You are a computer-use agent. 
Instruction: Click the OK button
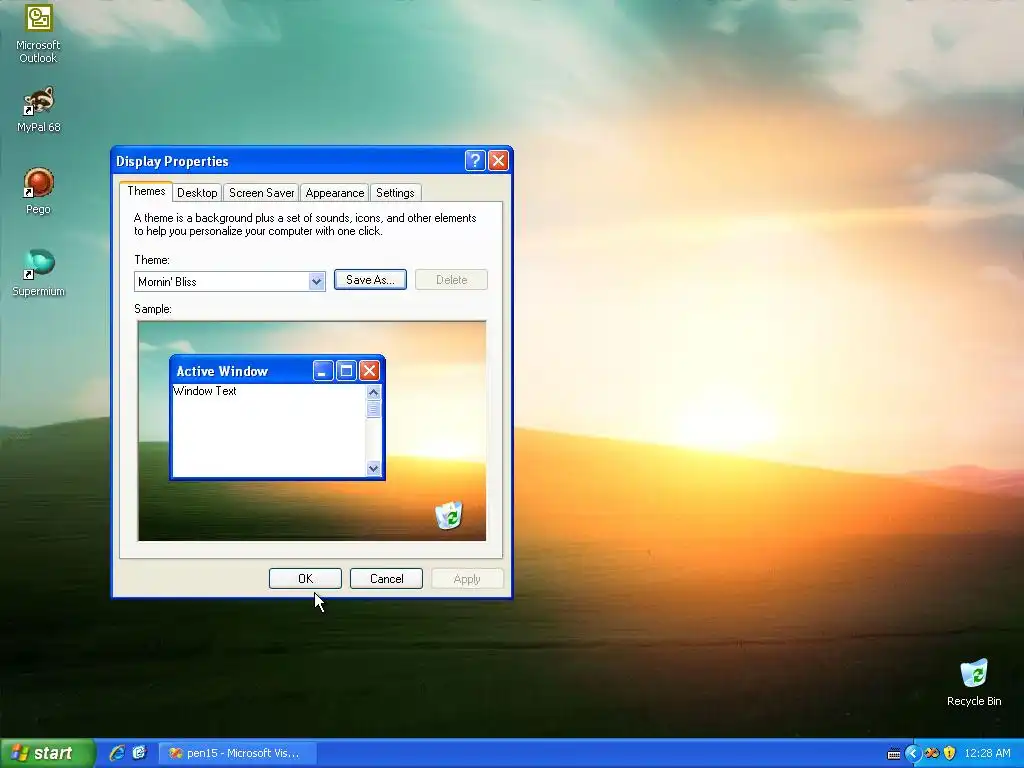[x=305, y=579]
